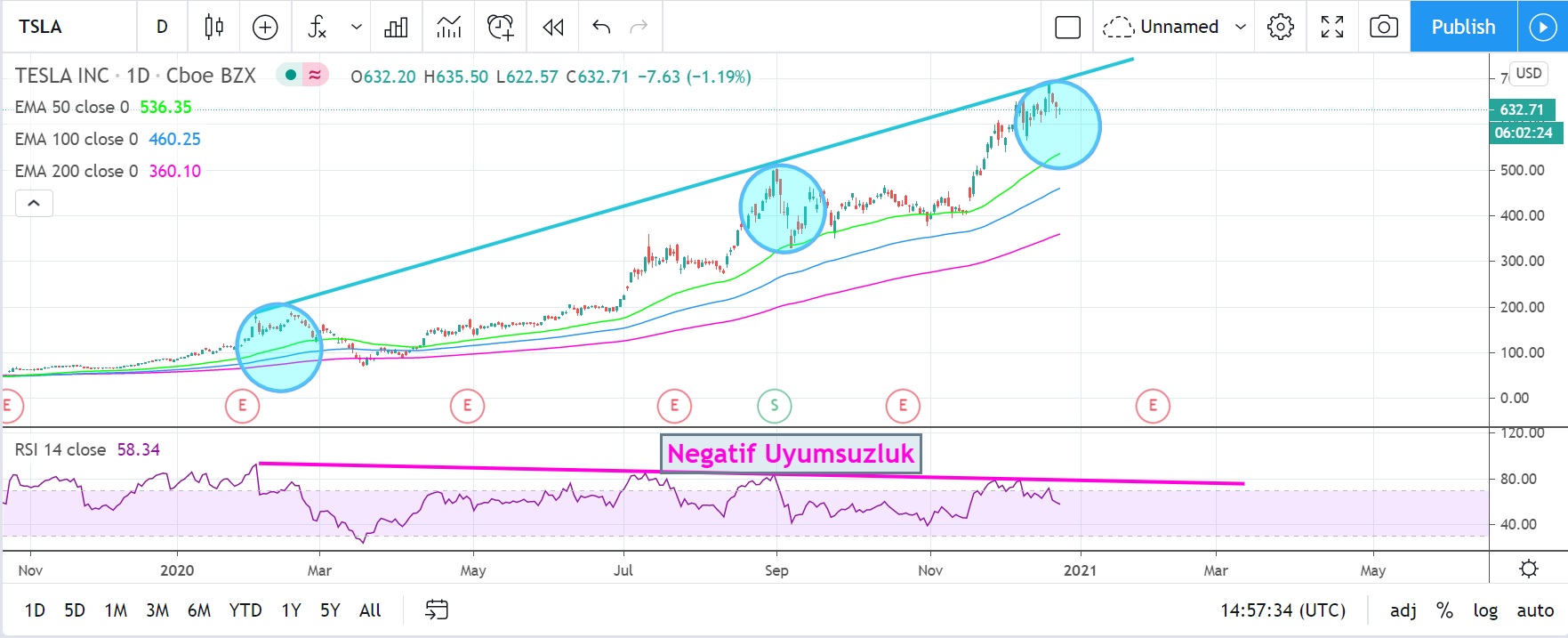Click the green market status dot
The width and height of the screenshot is (1568, 638).
tap(290, 76)
